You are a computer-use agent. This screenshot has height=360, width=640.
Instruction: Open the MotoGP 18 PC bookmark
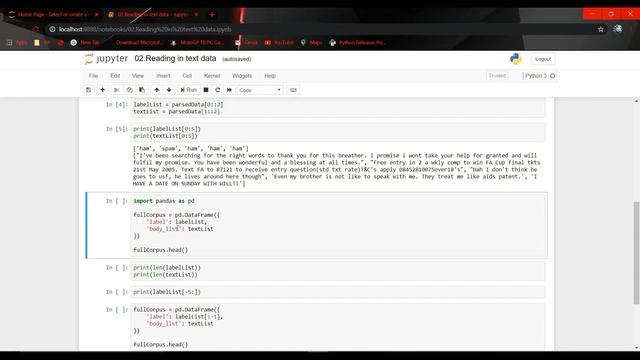click(x=198, y=42)
